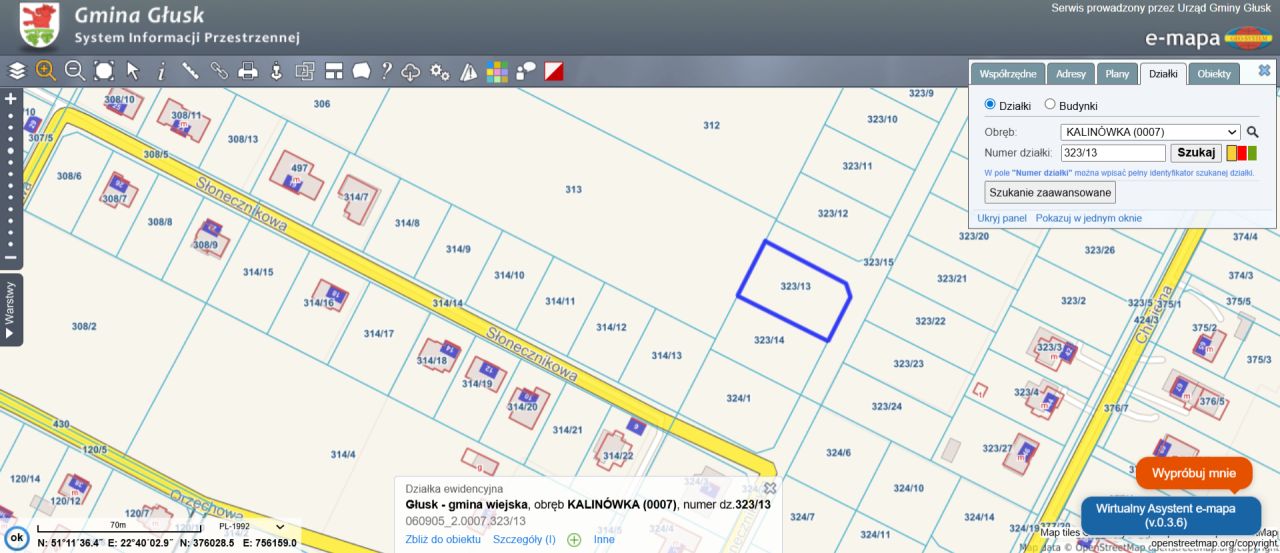The image size is (1280, 553).
Task: Open the Obręb KALINÓWKA (0007) dropdown
Action: [x=1150, y=132]
